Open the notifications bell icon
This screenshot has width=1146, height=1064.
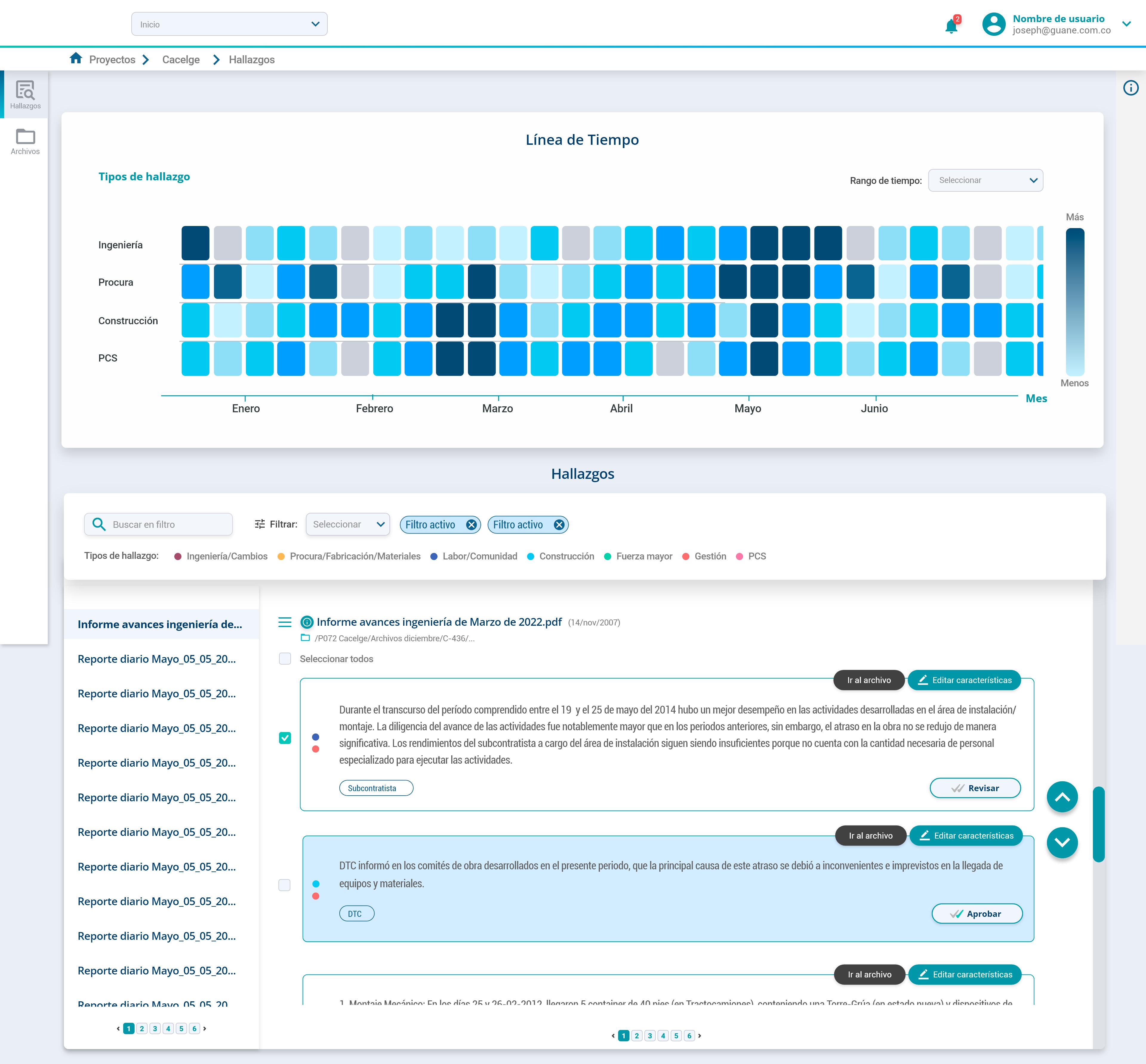[x=951, y=25]
